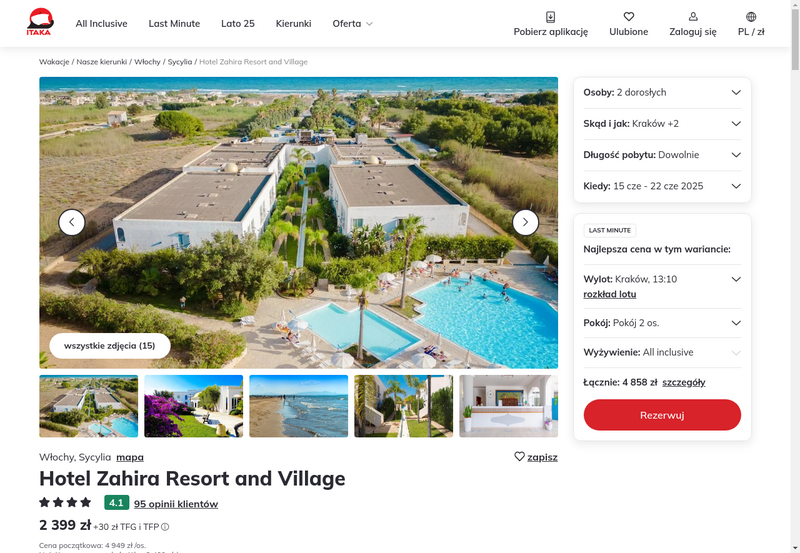Open the PL / zł globe language selector

coord(751,17)
